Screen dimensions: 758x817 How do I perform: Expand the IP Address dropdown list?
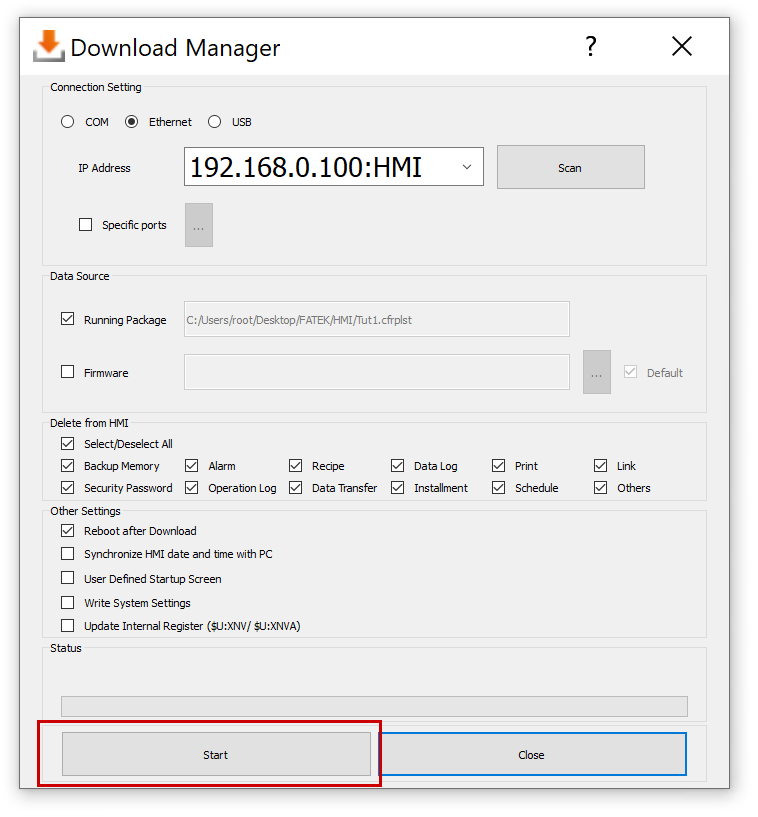coord(466,167)
